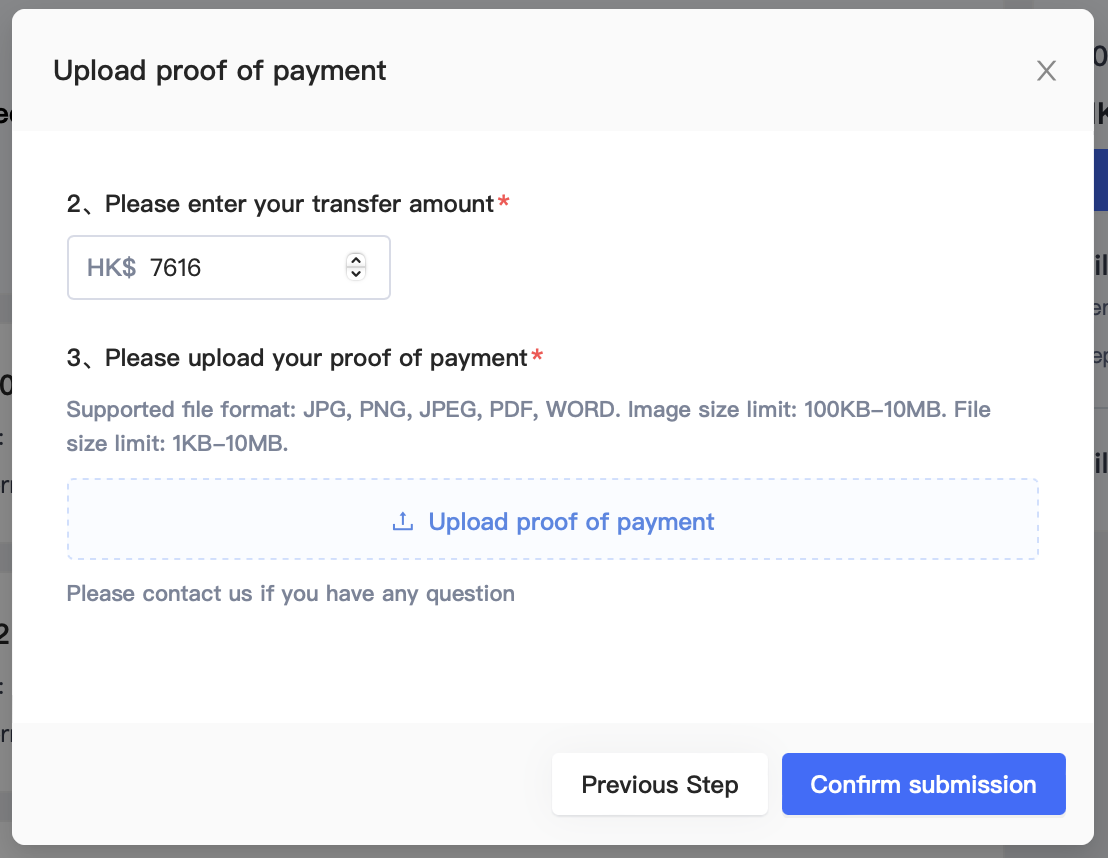Click the blue button peeking at the right edge
This screenshot has width=1108, height=858.
(1103, 180)
